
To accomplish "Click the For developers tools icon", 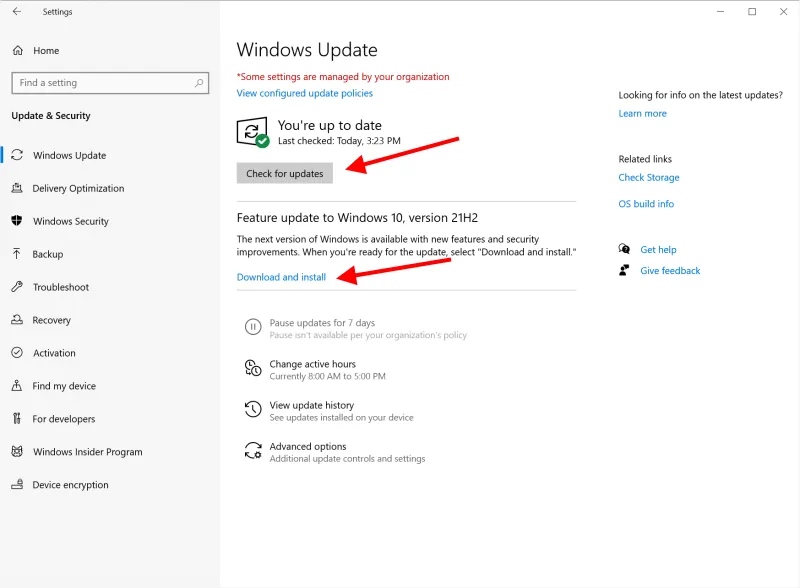I will [17, 419].
